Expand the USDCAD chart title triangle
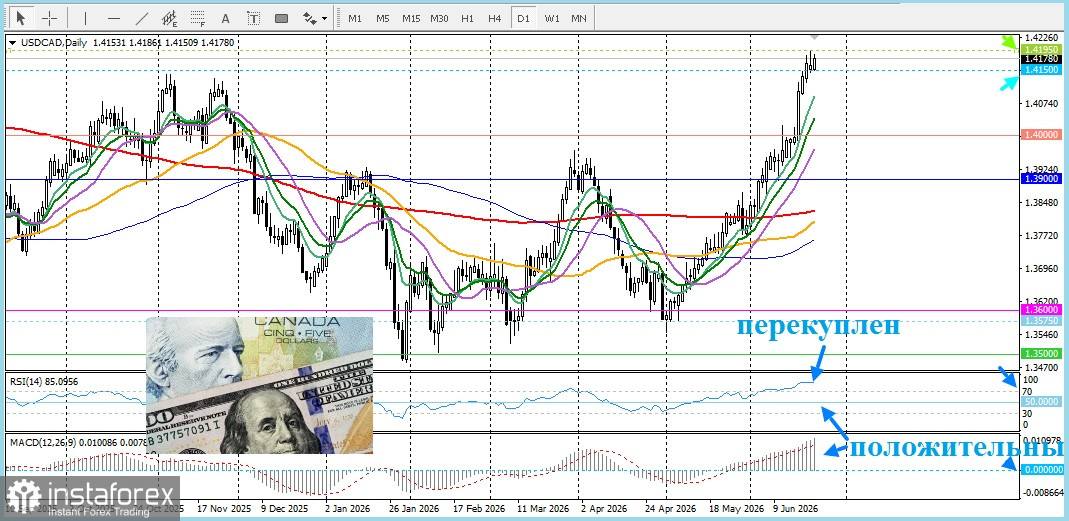Screen dimensions: 1069x521 click(x=12, y=42)
